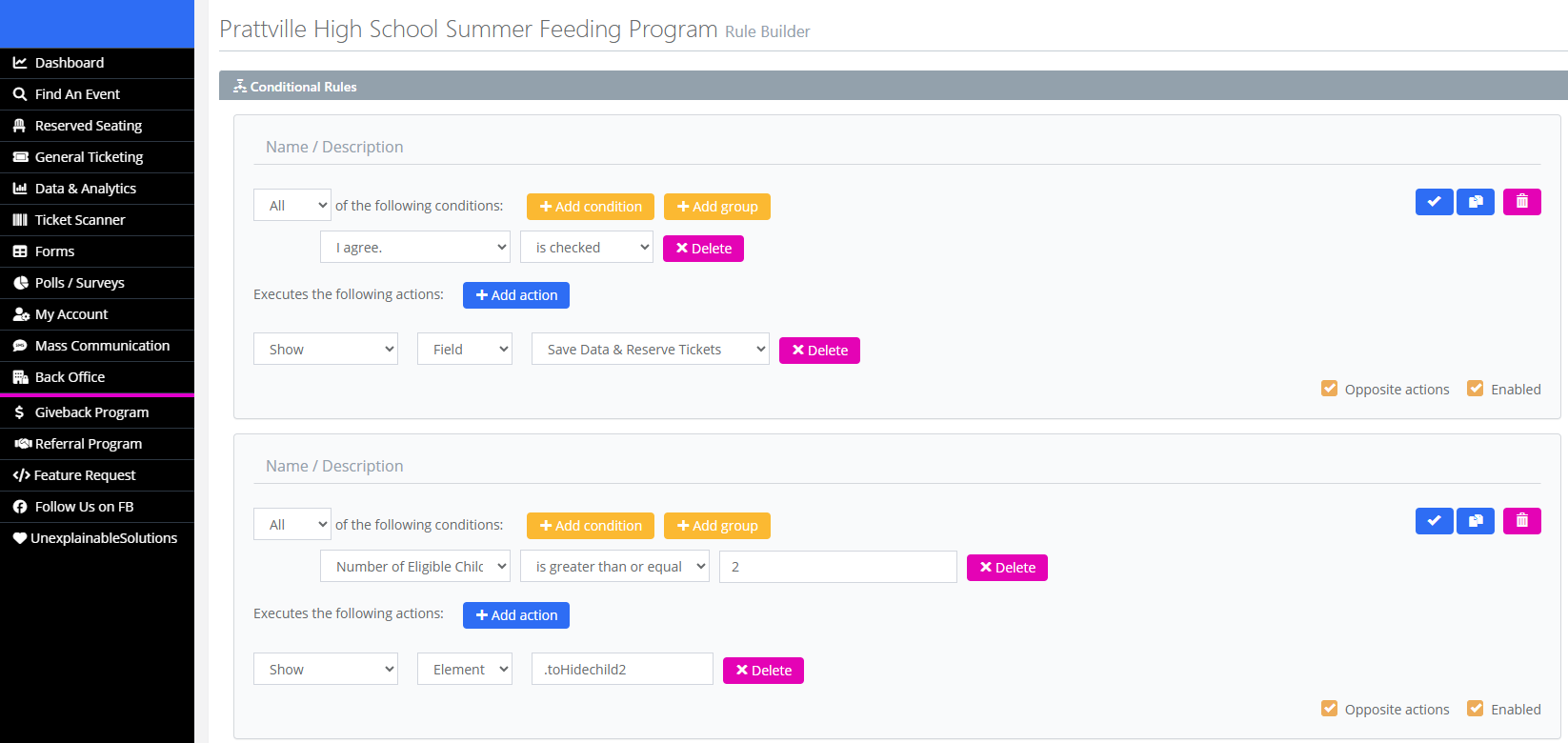This screenshot has height=743, width=1568.
Task: Click the duplicate rule icon in first rule
Action: point(1476,202)
